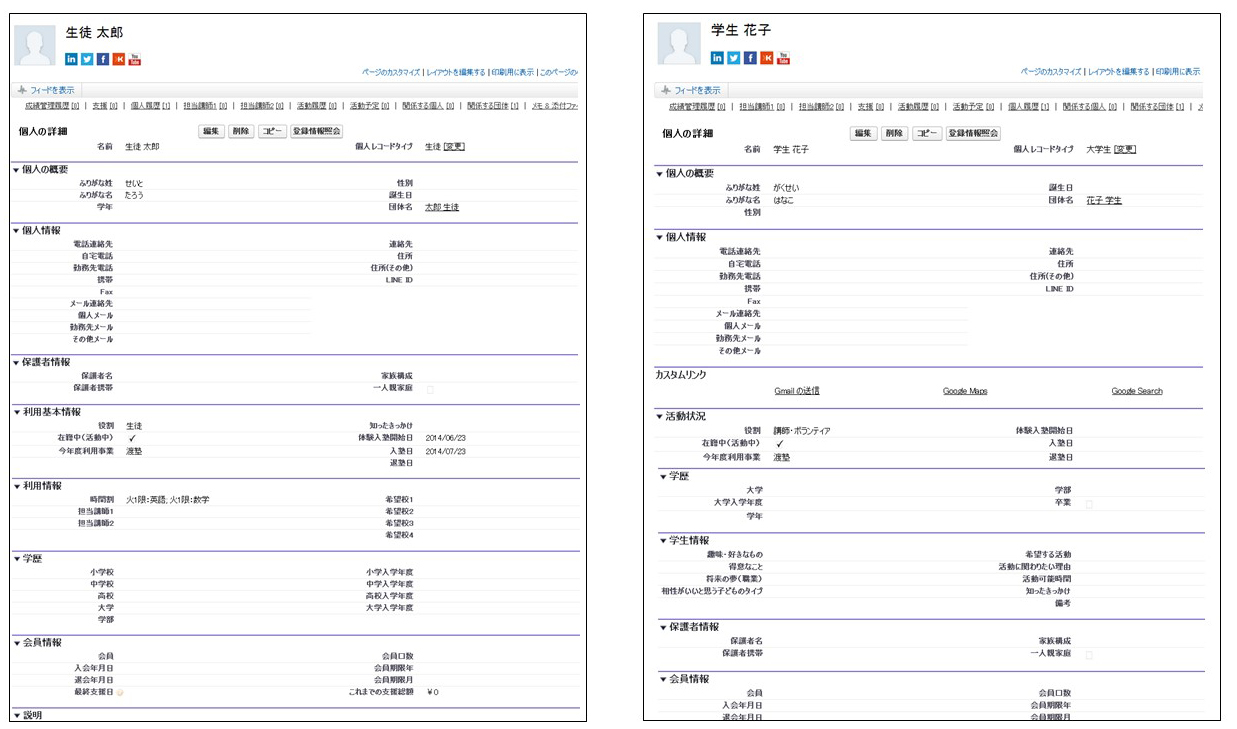
Task: Open Google Maps custom link
Action: coord(965,391)
